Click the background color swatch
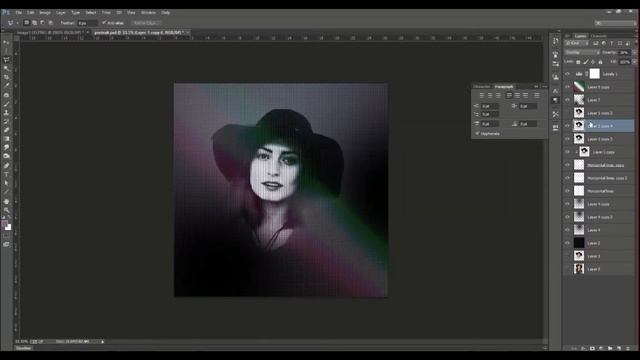The height and width of the screenshot is (360, 640). pos(9,227)
